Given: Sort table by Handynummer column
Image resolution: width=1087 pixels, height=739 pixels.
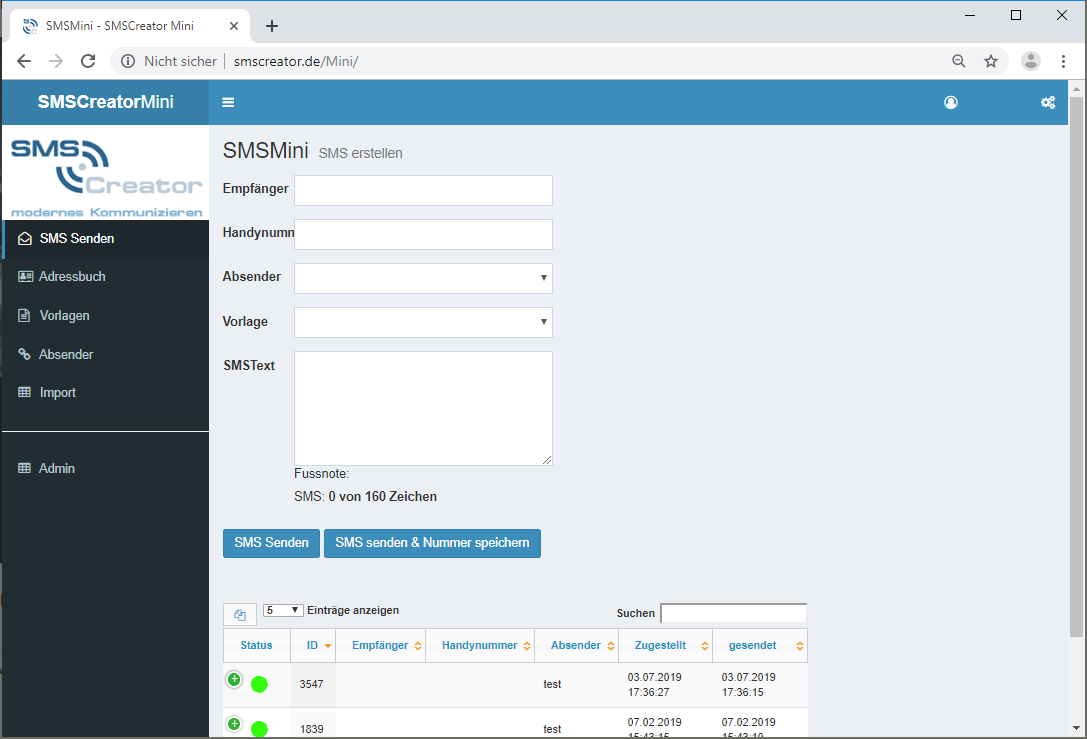Looking at the screenshot, I should pyautogui.click(x=480, y=645).
